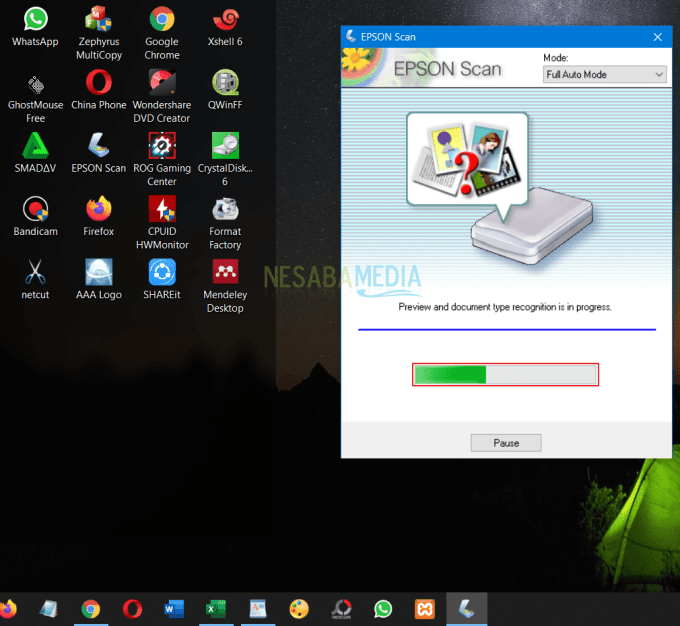The image size is (680, 626).
Task: Click the green scan progress bar
Action: pyautogui.click(x=505, y=374)
